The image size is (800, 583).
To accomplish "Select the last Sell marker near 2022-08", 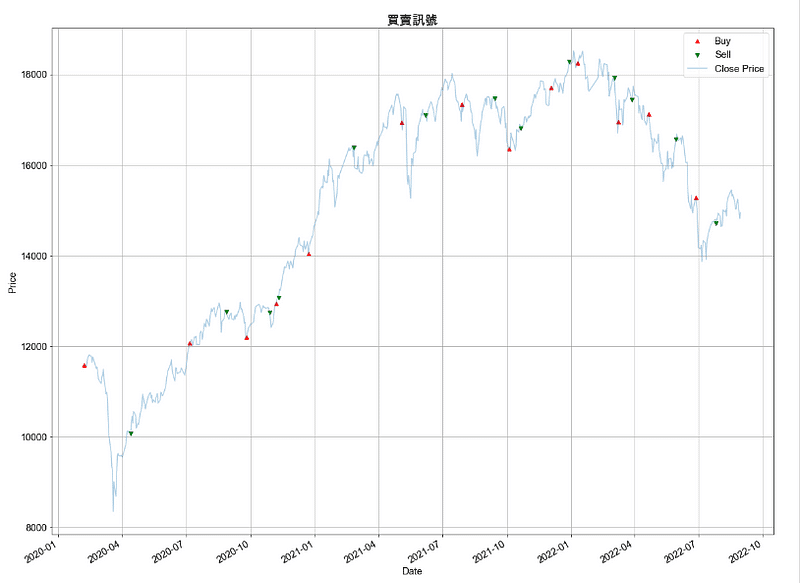I will [x=716, y=224].
